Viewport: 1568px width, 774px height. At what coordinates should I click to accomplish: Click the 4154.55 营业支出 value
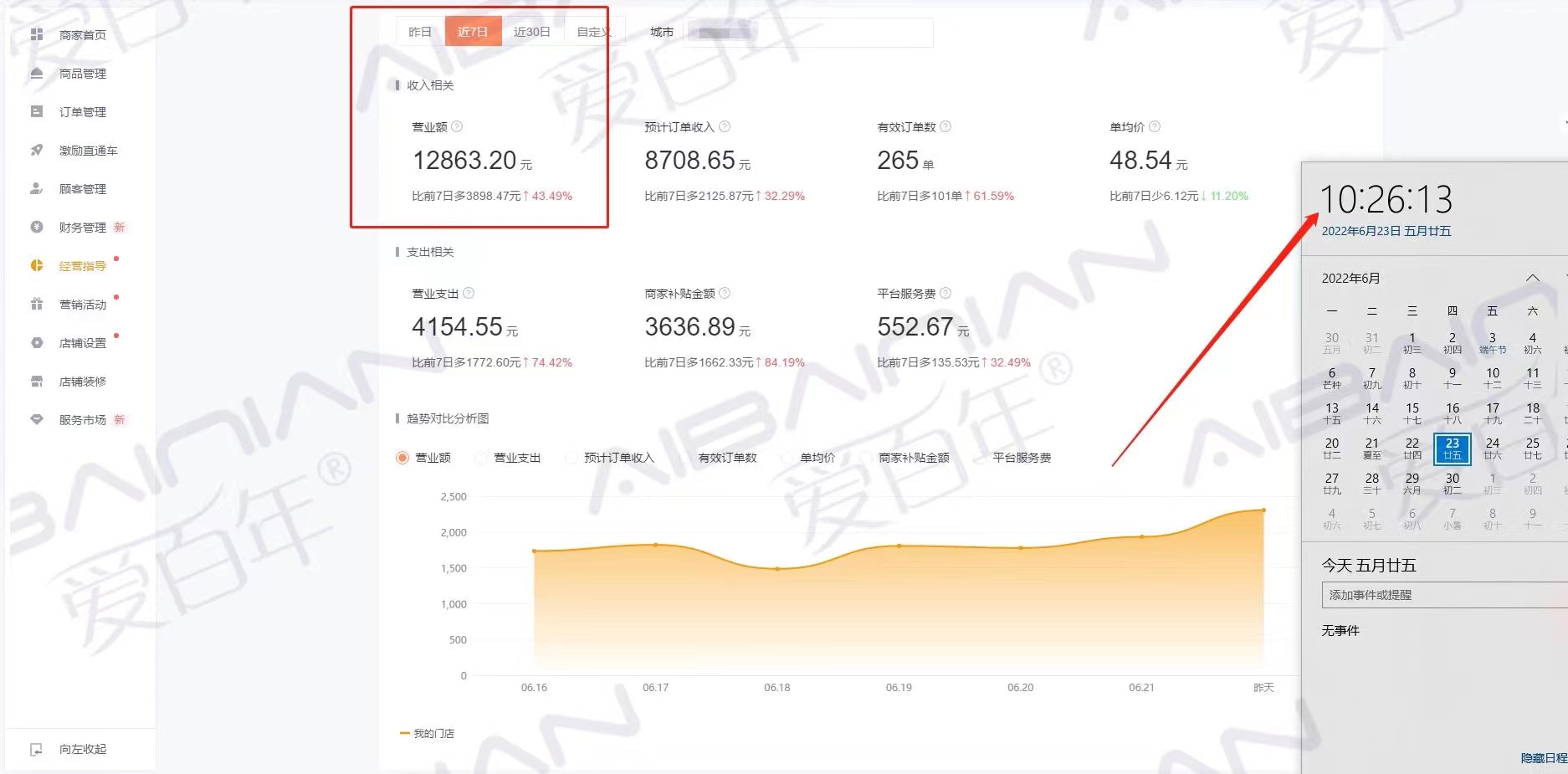(x=458, y=326)
